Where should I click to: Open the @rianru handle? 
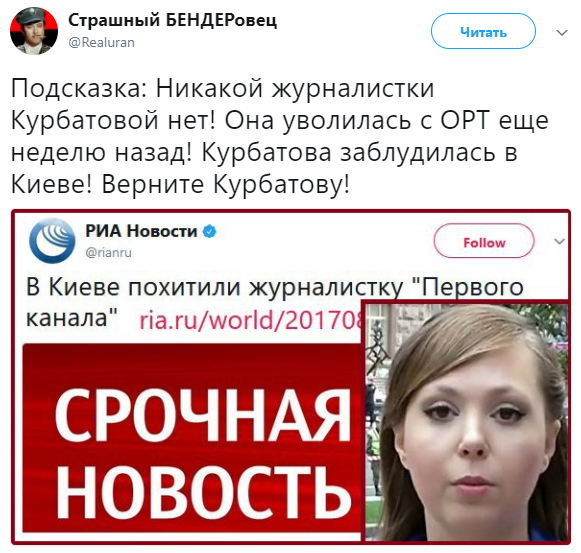[109, 252]
